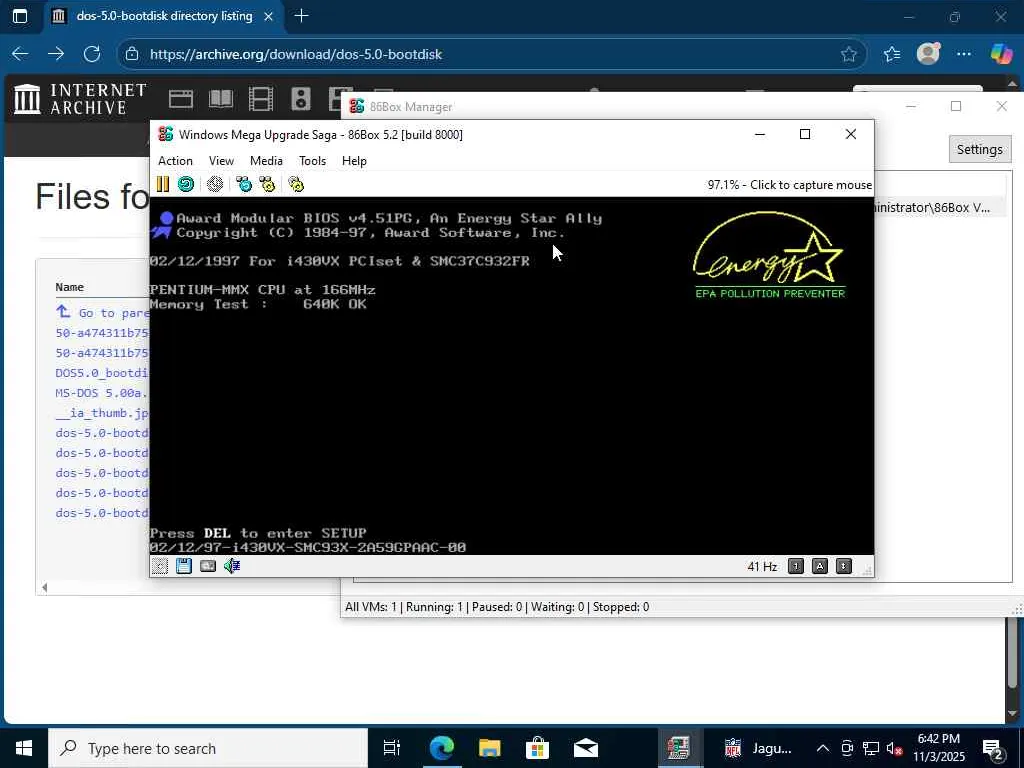Click the Num Lock '1' indicator

pos(795,566)
